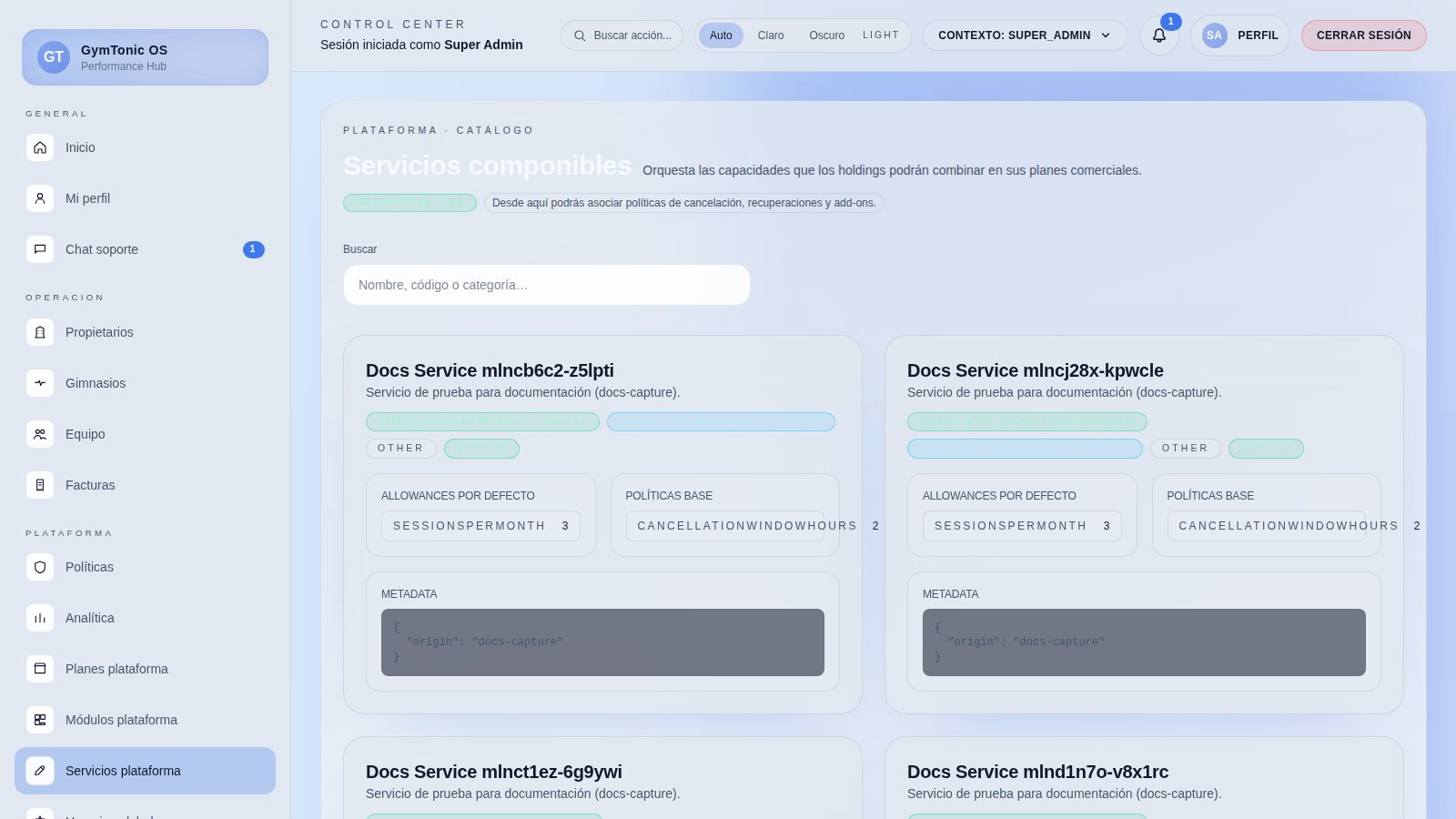Switch theme to Claro mode
The image size is (1456, 819).
tap(770, 35)
